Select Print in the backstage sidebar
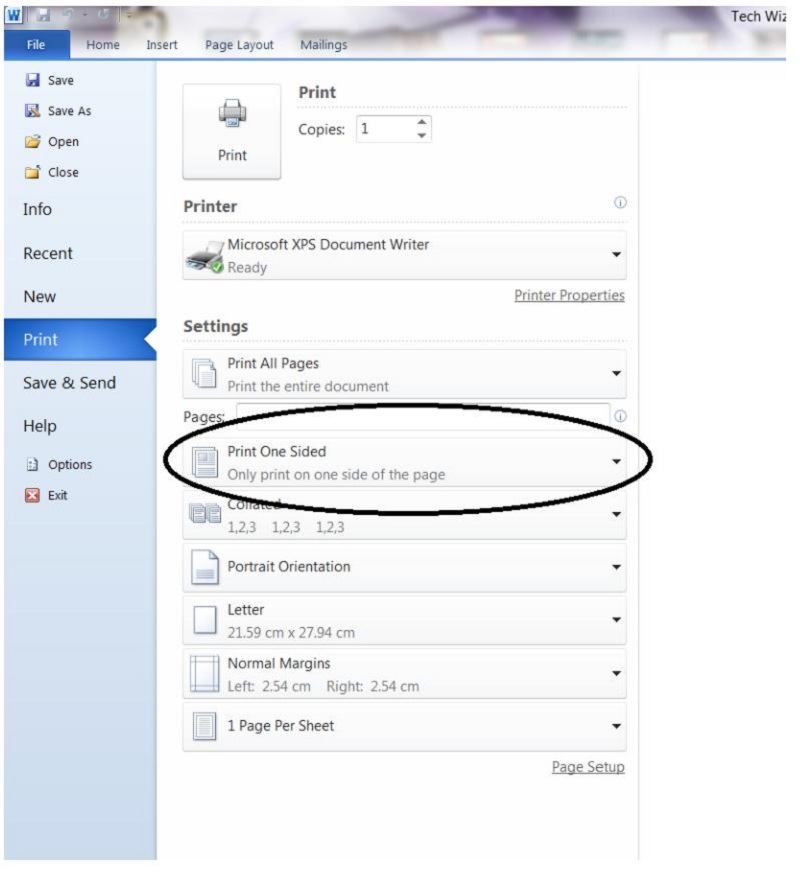This screenshot has width=800, height=874. tap(80, 339)
